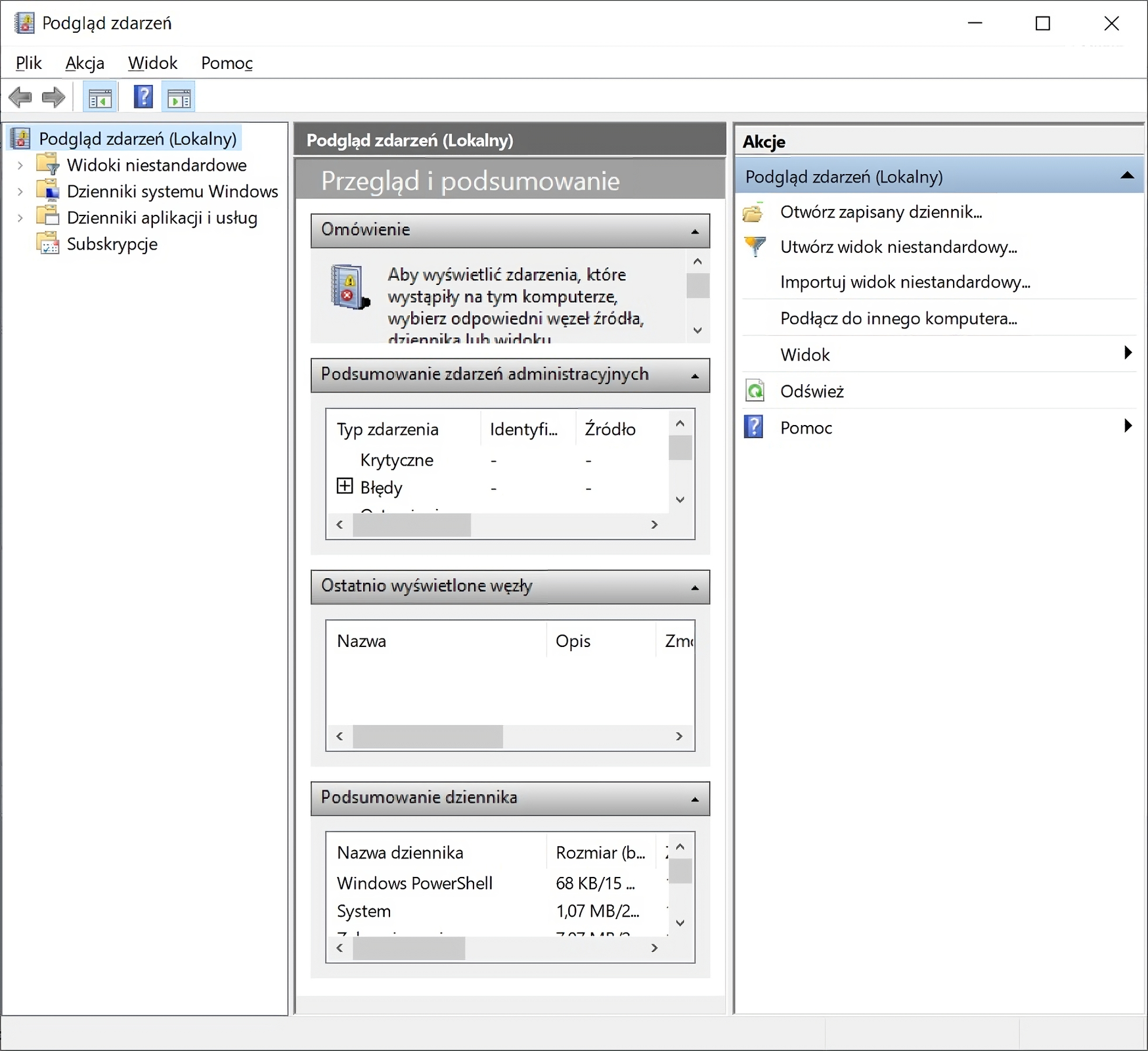Toggle the action pane toolbar icon
Image resolution: width=1148 pixels, height=1051 pixels.
pyautogui.click(x=179, y=98)
